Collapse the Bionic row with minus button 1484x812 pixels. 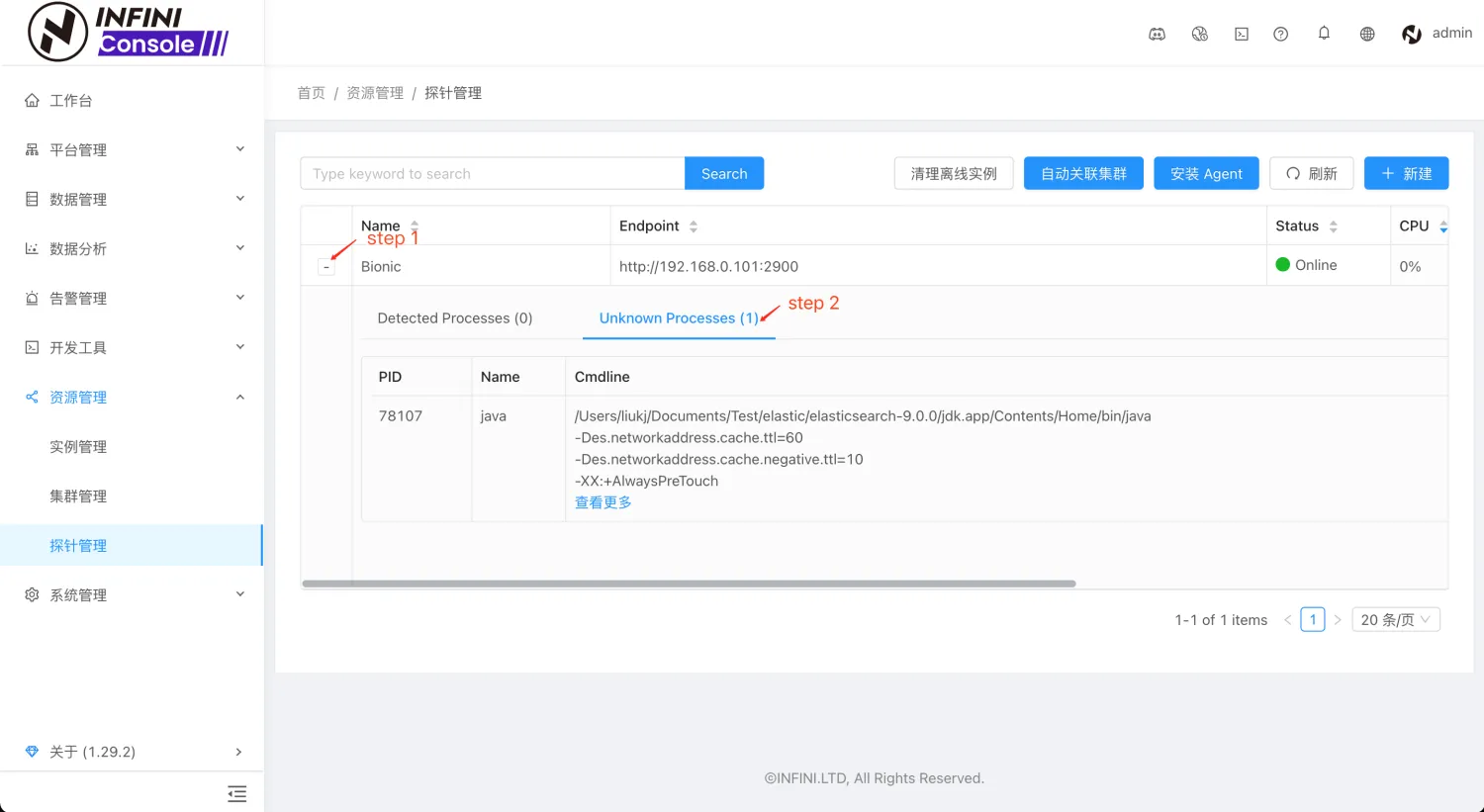[326, 267]
